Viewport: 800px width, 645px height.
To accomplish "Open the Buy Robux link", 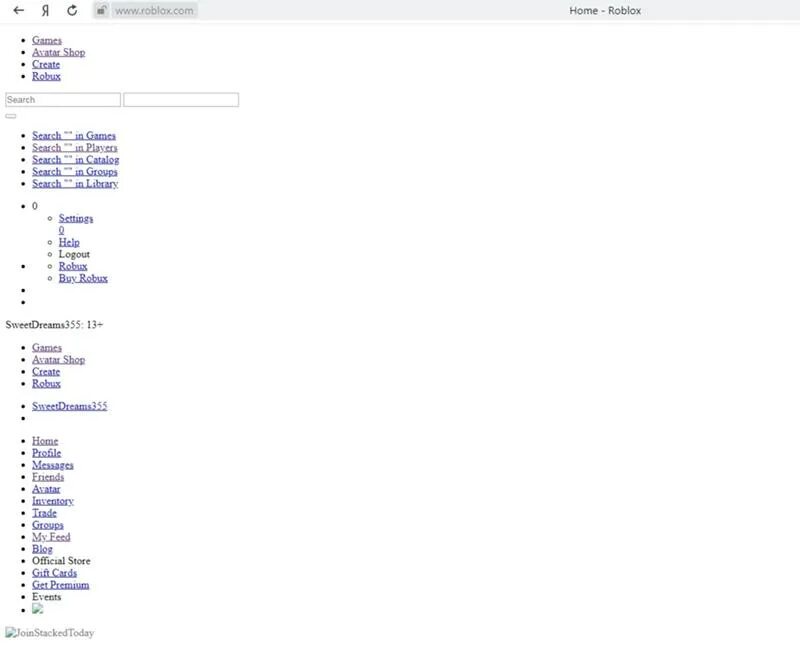I will (x=83, y=278).
